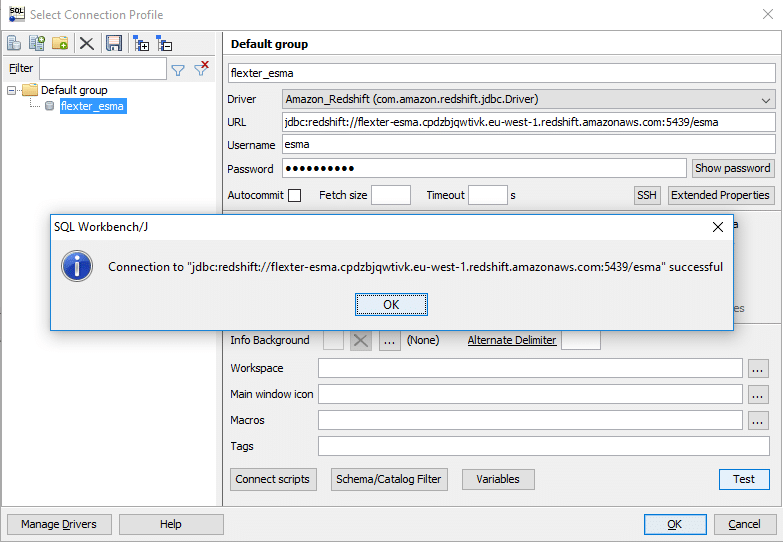This screenshot has width=783, height=542.
Task: Open the Schema/Catalog Filter button
Action: 389,480
